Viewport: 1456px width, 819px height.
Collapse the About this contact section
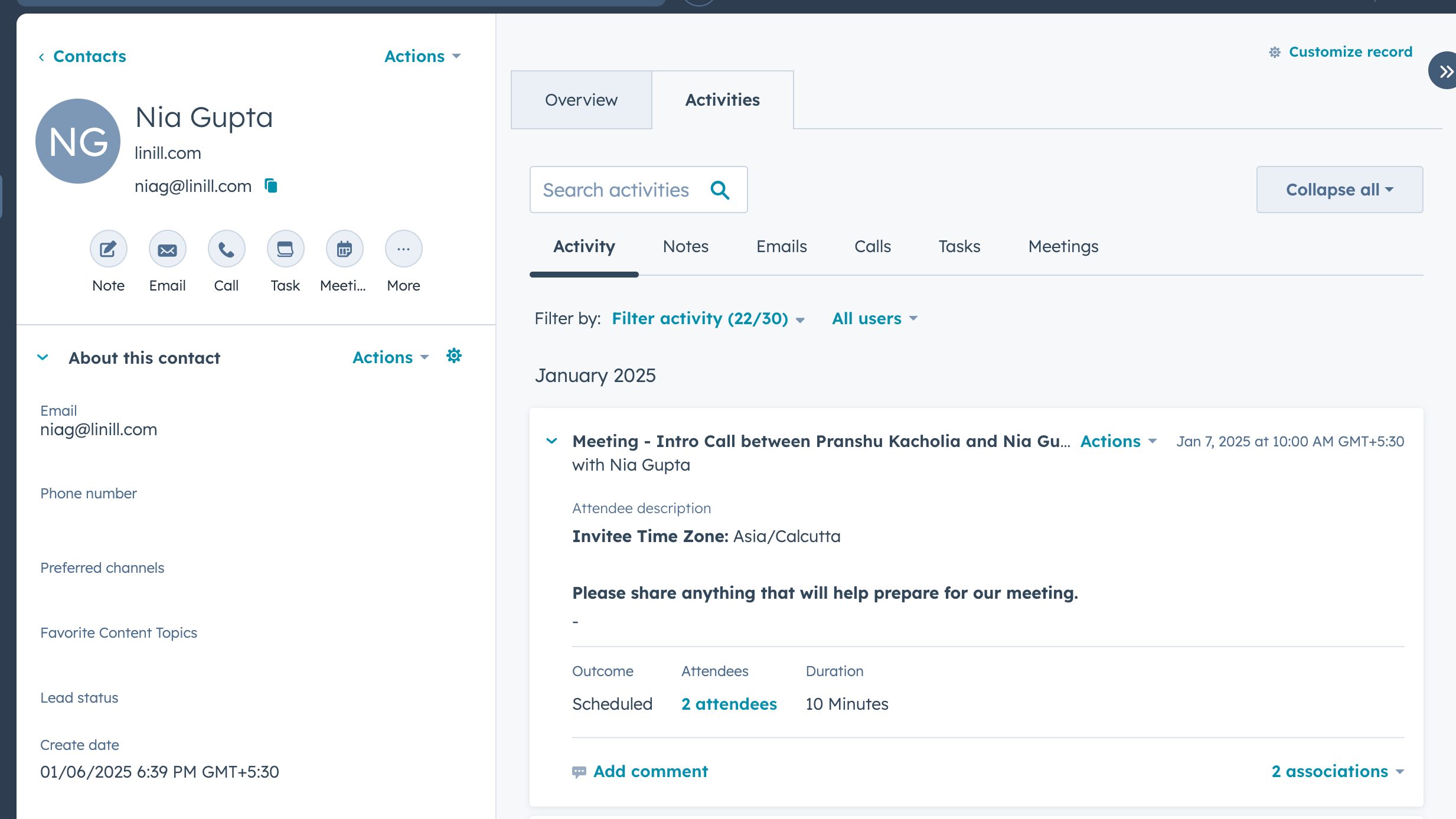point(43,357)
